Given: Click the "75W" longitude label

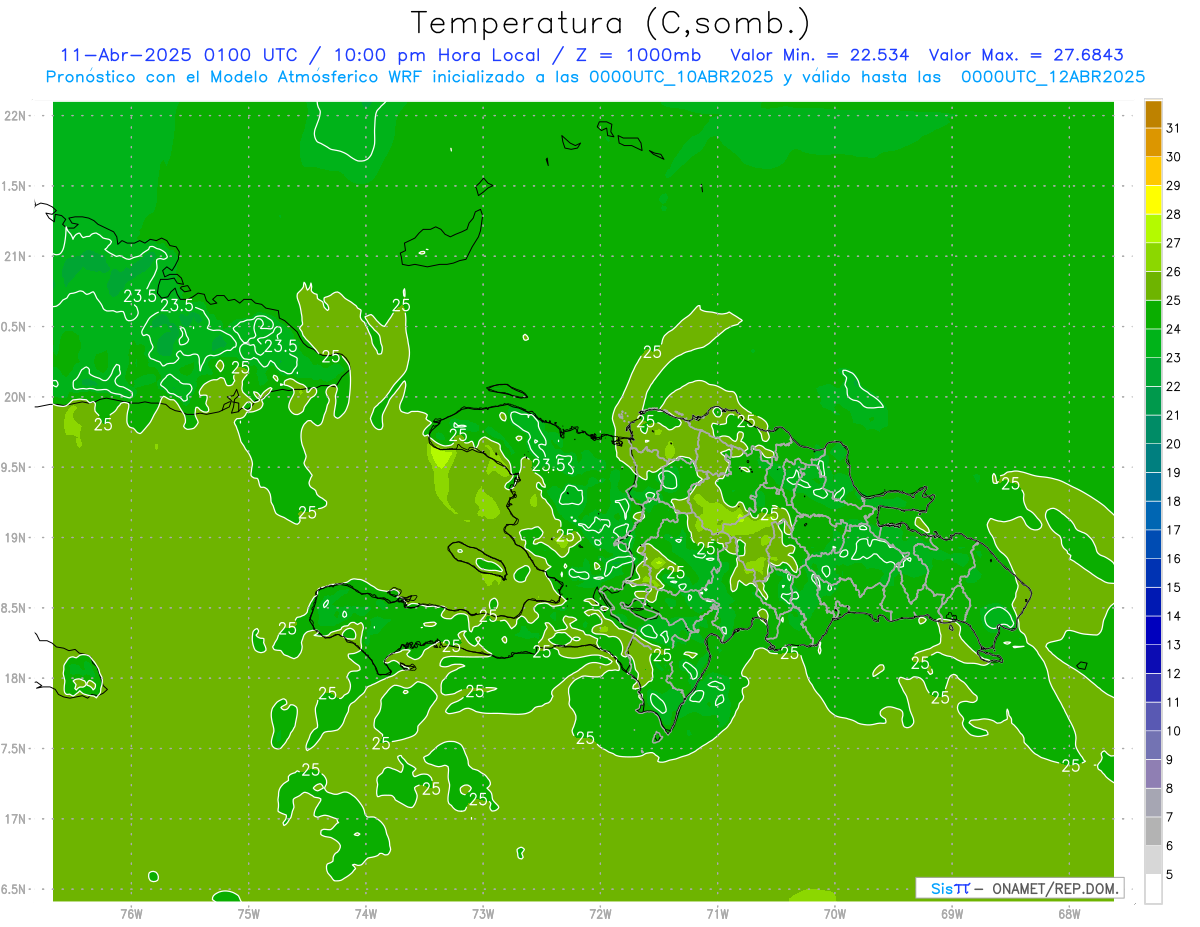Looking at the screenshot, I should tap(249, 913).
